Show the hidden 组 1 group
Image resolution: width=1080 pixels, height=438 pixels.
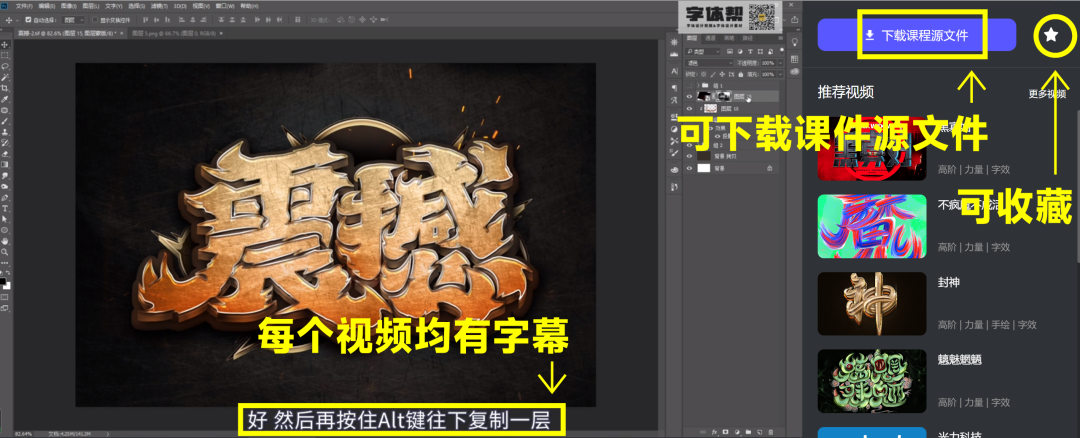click(689, 85)
